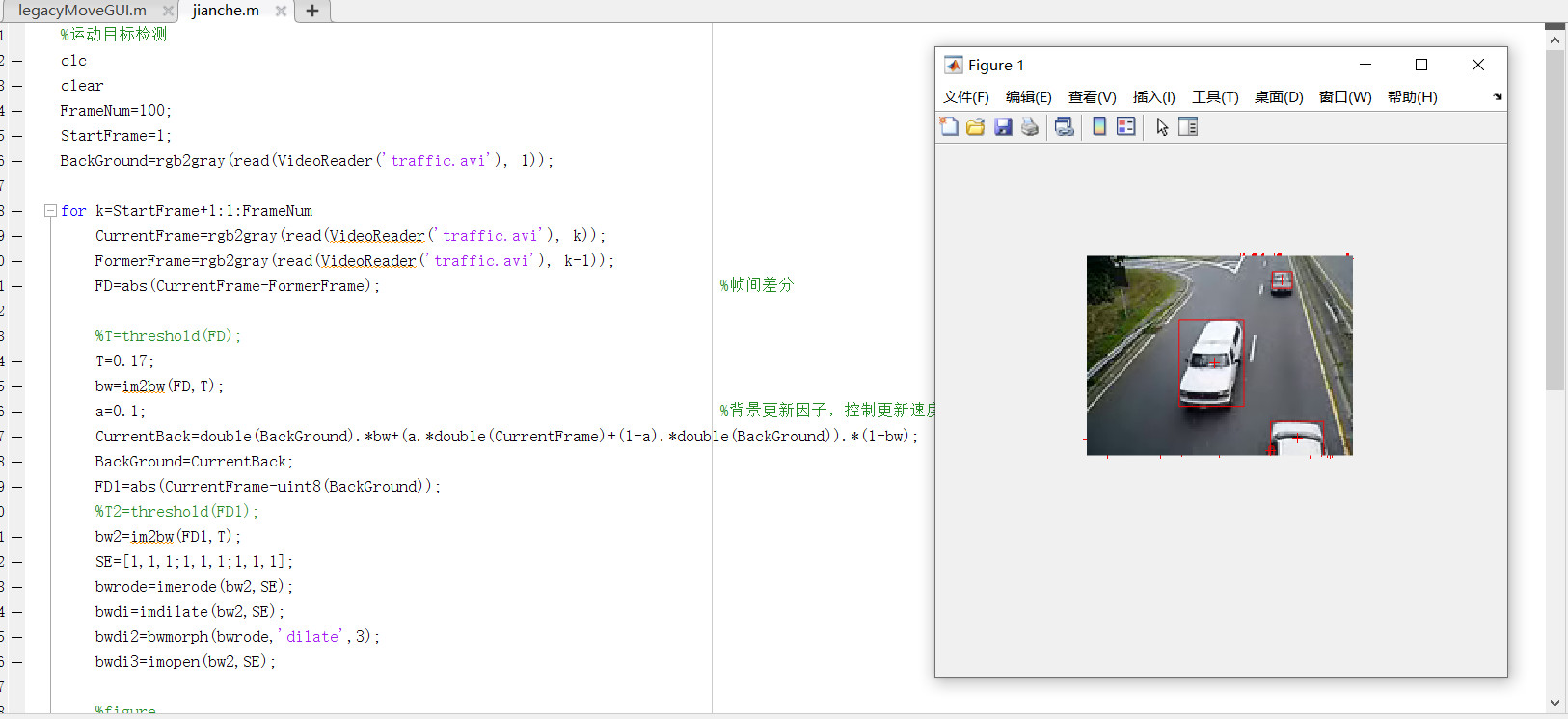Image resolution: width=1568 pixels, height=719 pixels.
Task: Click the 'CurrentBack=double(BackGround)' line
Action: (506, 437)
